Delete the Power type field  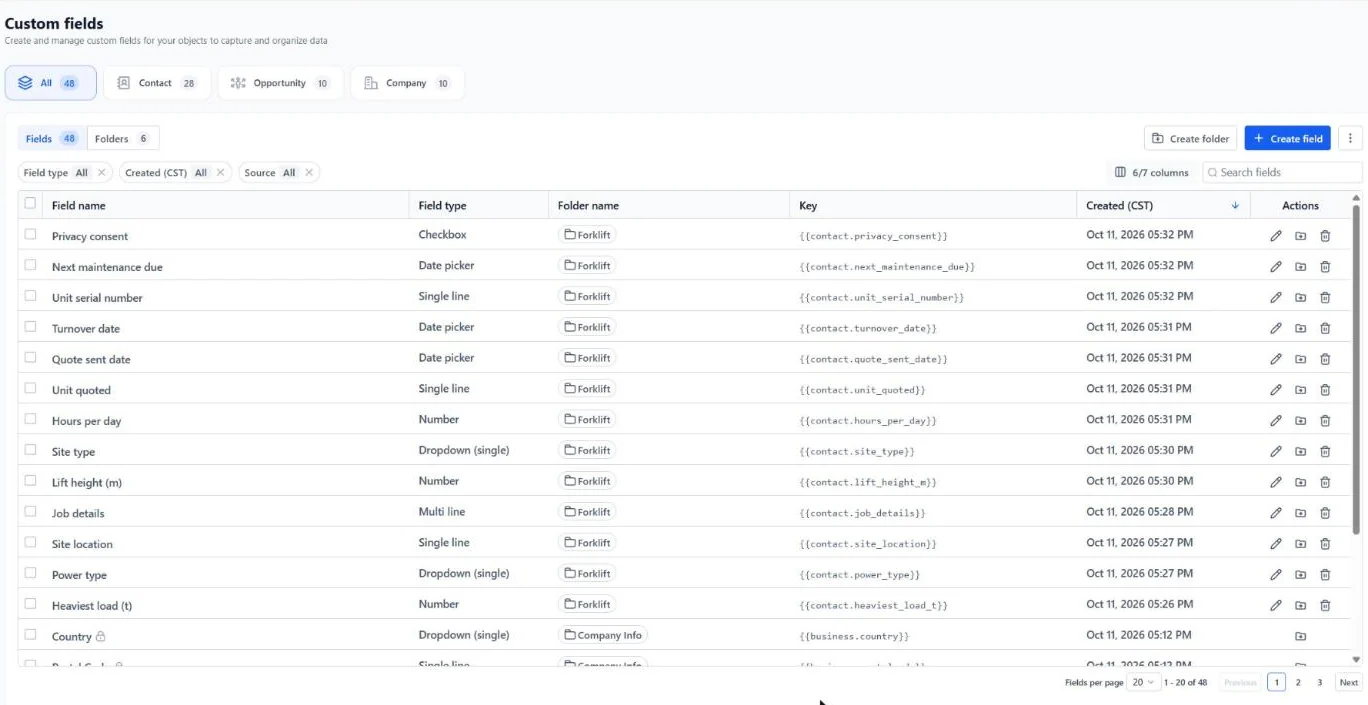[x=1325, y=575]
